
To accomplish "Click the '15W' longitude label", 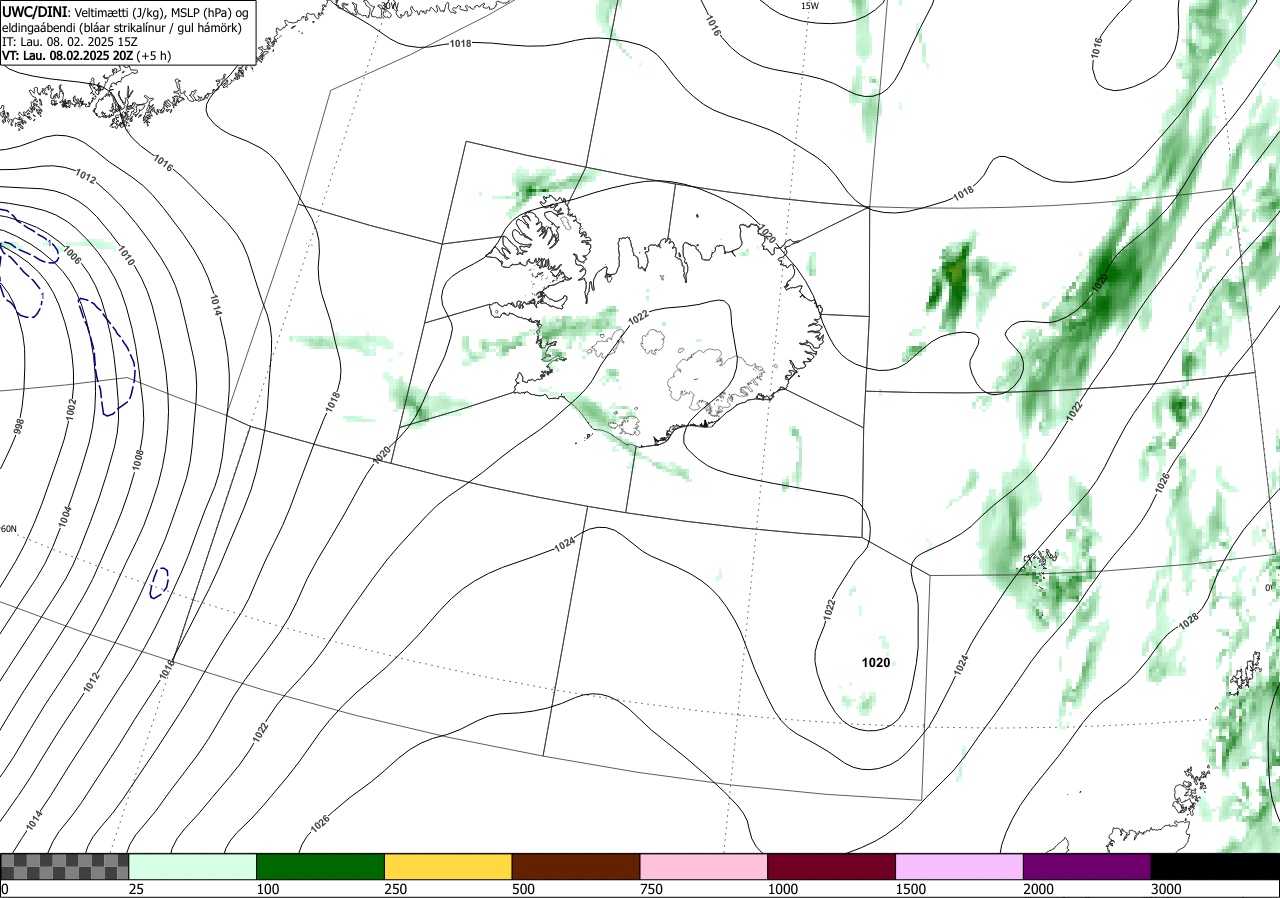I will (810, 6).
